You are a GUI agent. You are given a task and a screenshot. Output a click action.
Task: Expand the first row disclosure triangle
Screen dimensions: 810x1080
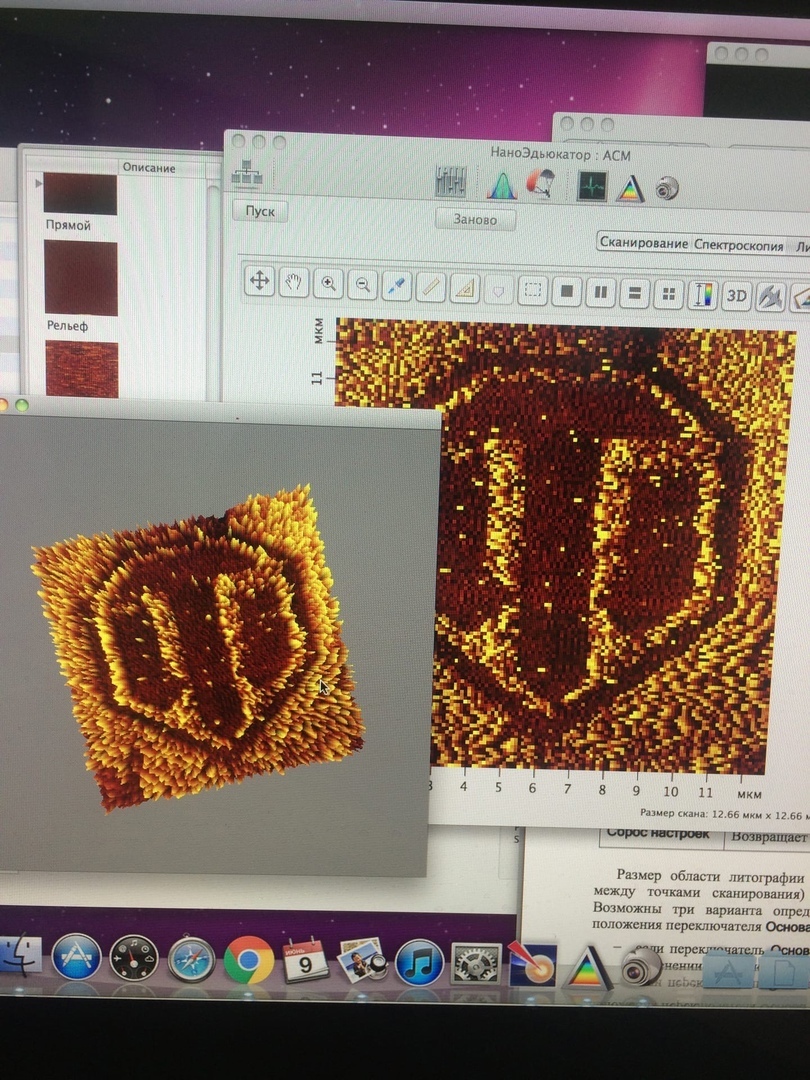[x=39, y=184]
